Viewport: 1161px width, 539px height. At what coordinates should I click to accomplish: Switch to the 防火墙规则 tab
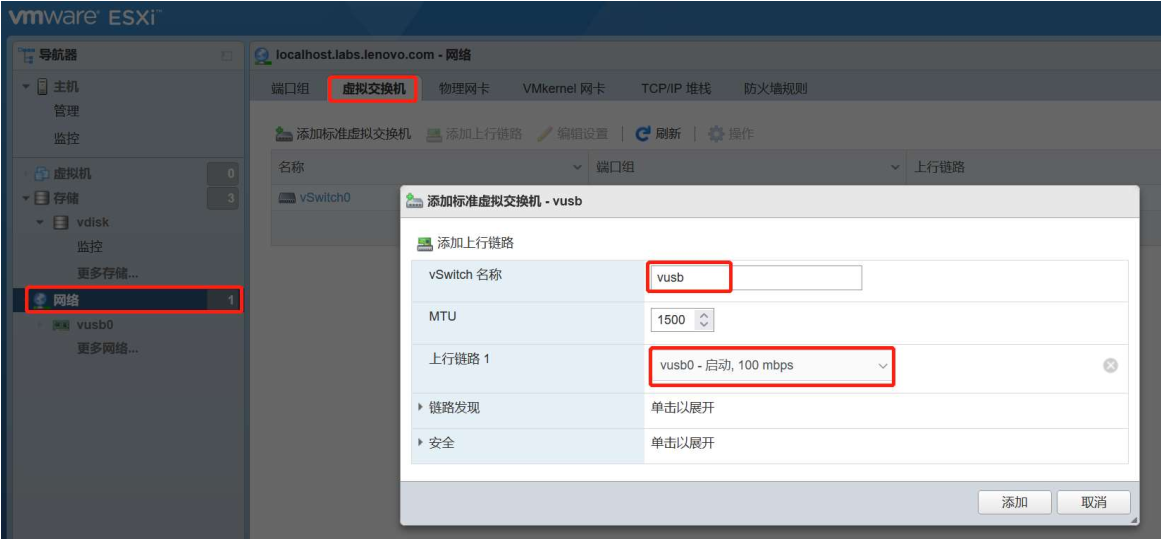click(x=776, y=89)
